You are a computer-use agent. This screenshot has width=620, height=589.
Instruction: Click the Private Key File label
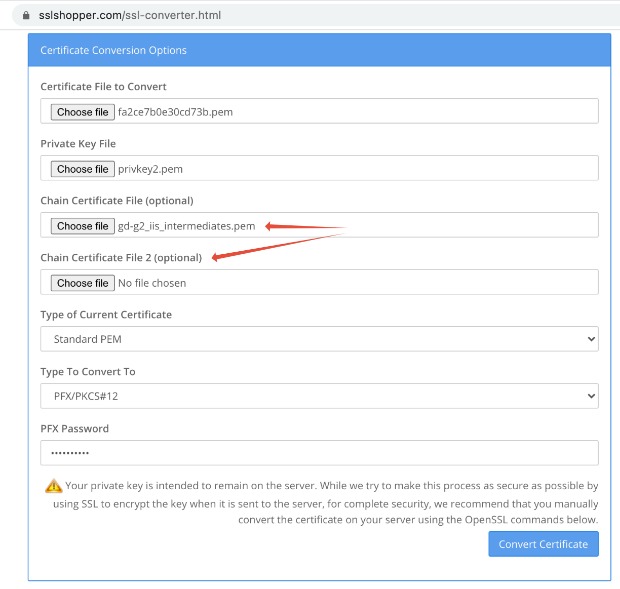coord(78,143)
